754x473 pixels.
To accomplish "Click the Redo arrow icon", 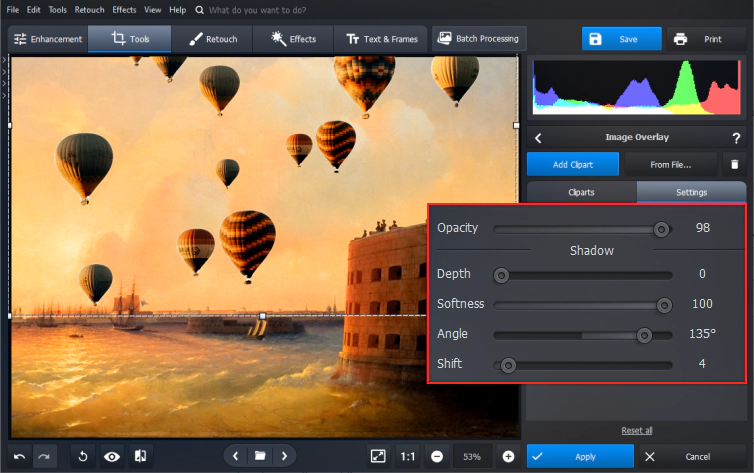I will point(44,456).
